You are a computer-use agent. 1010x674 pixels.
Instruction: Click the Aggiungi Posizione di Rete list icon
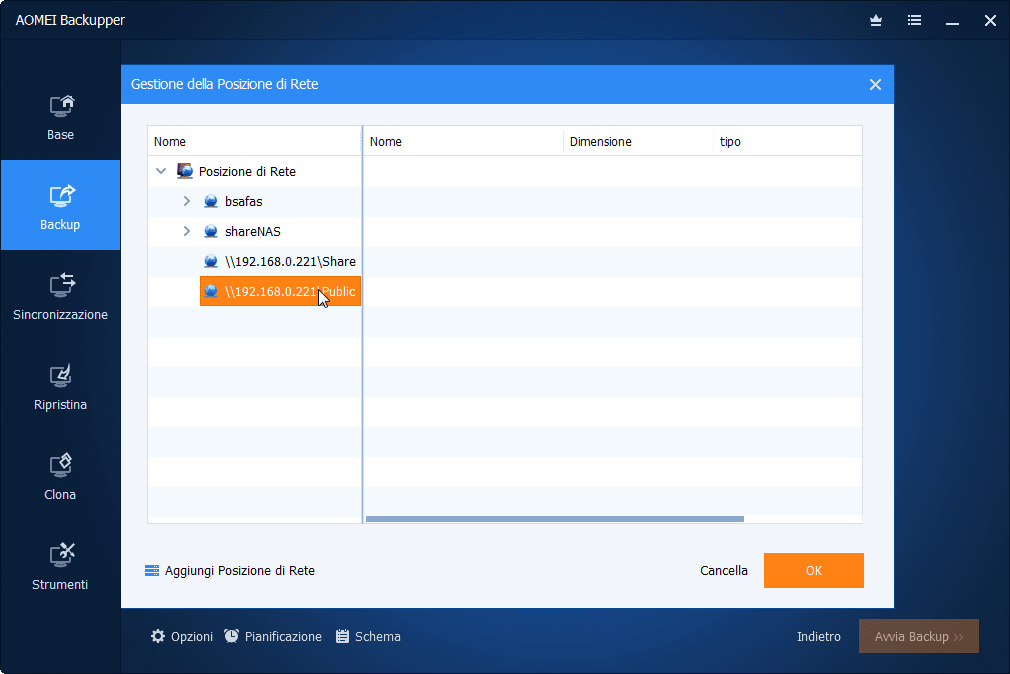pyautogui.click(x=152, y=571)
